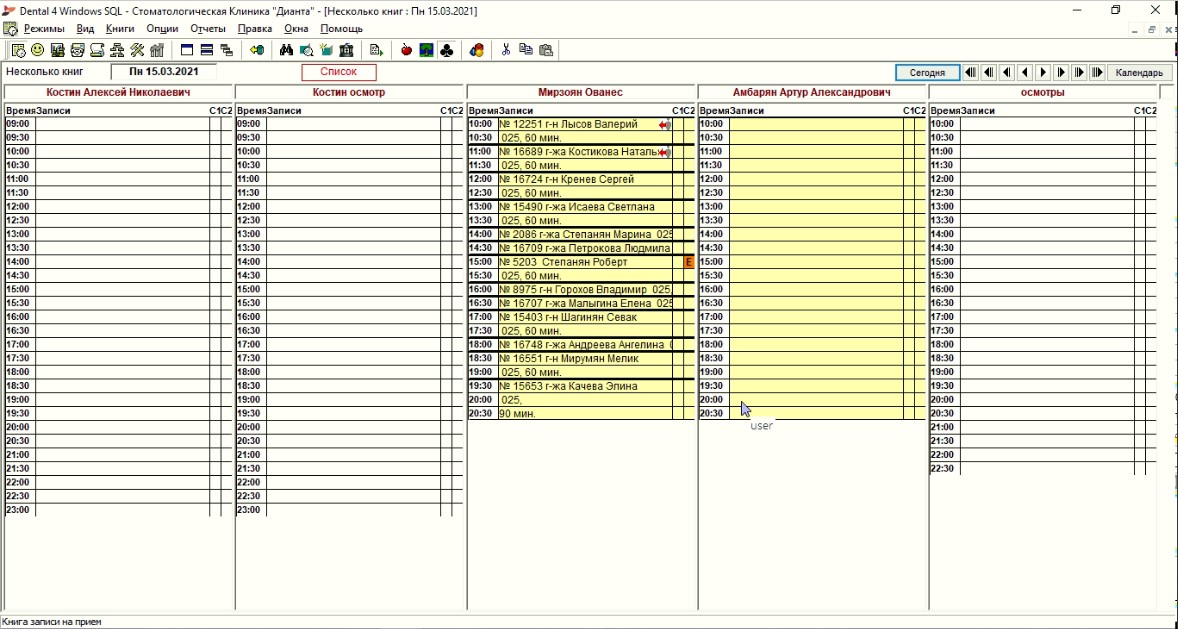Click the hammer and wrench tools icon
1178x629 pixels.
click(137, 50)
